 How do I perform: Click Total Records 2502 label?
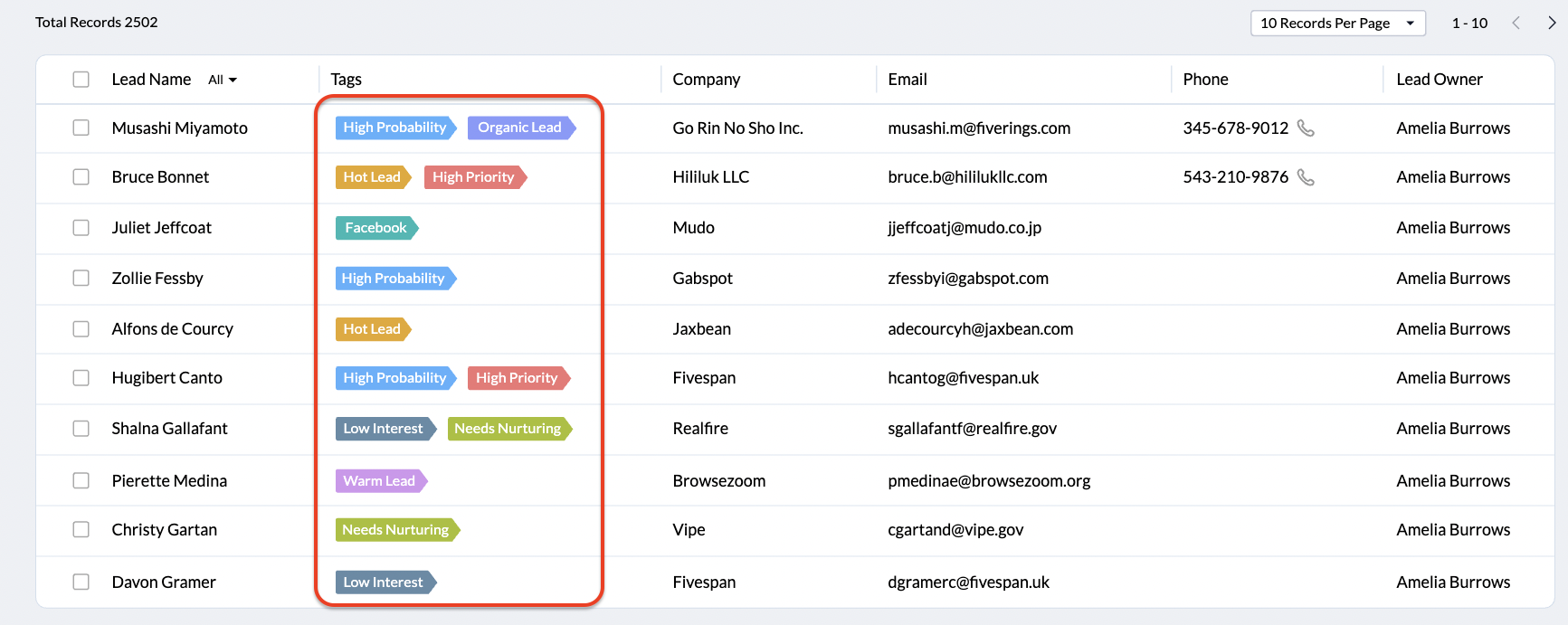click(x=96, y=22)
